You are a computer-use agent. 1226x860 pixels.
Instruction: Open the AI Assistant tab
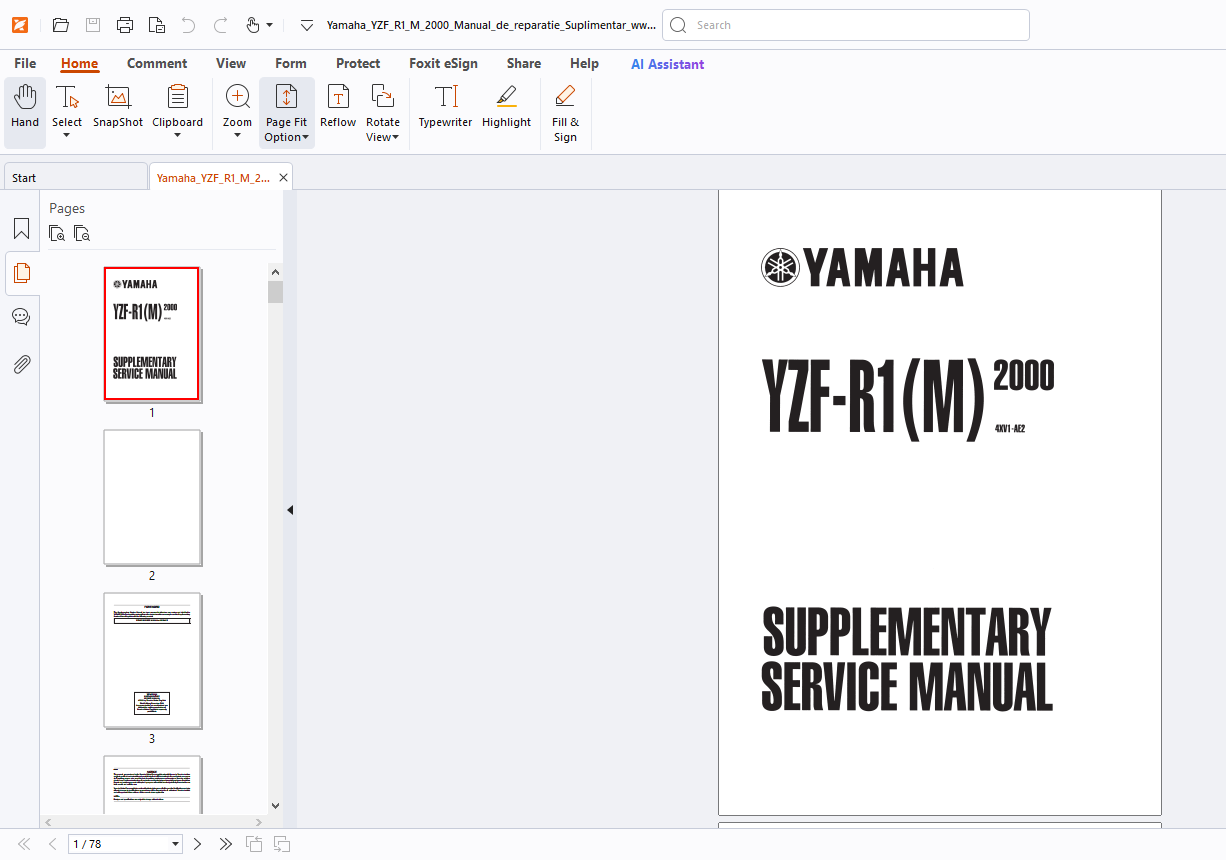tap(667, 64)
